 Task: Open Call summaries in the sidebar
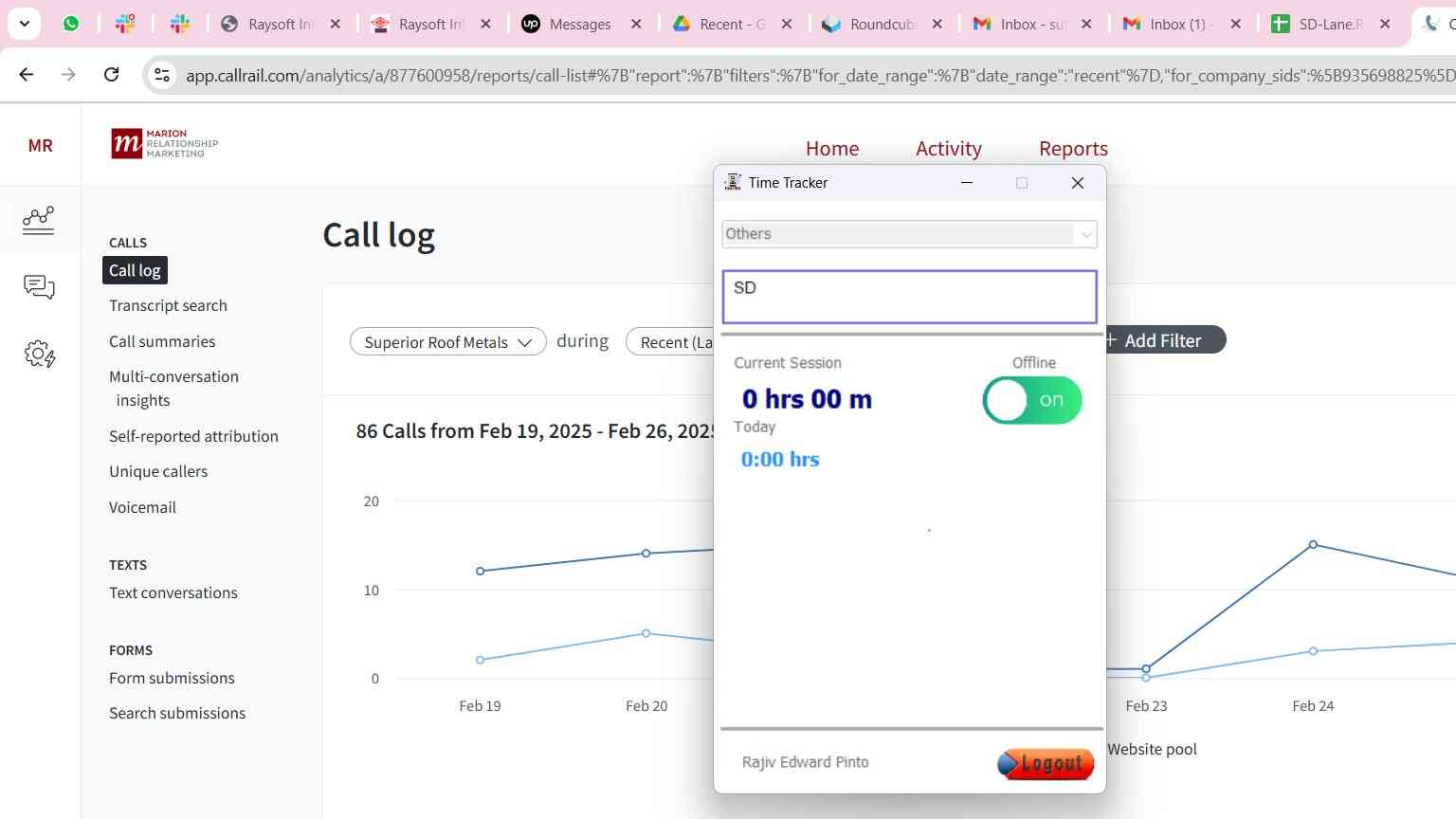point(162,341)
